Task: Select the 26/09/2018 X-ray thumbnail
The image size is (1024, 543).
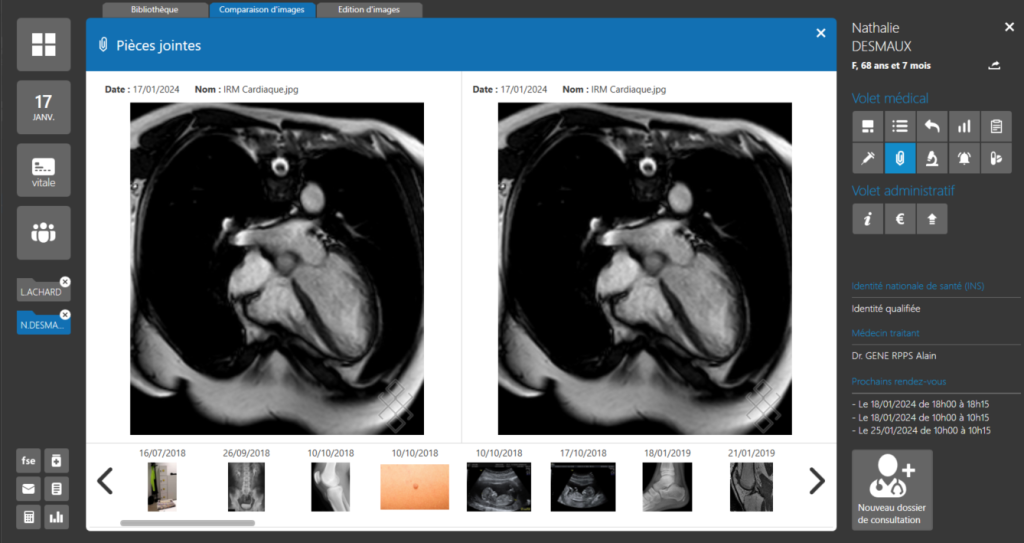Action: click(x=246, y=486)
